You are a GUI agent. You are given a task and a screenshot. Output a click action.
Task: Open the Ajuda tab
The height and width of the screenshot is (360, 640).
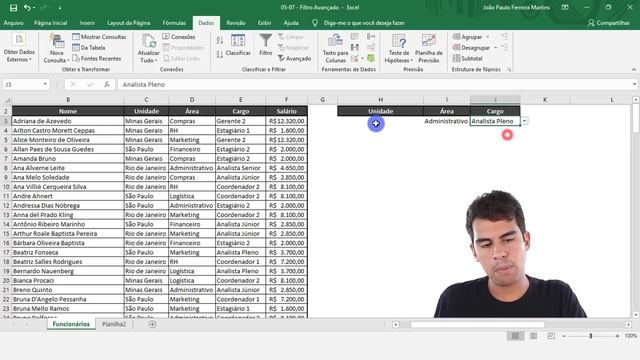[291, 23]
